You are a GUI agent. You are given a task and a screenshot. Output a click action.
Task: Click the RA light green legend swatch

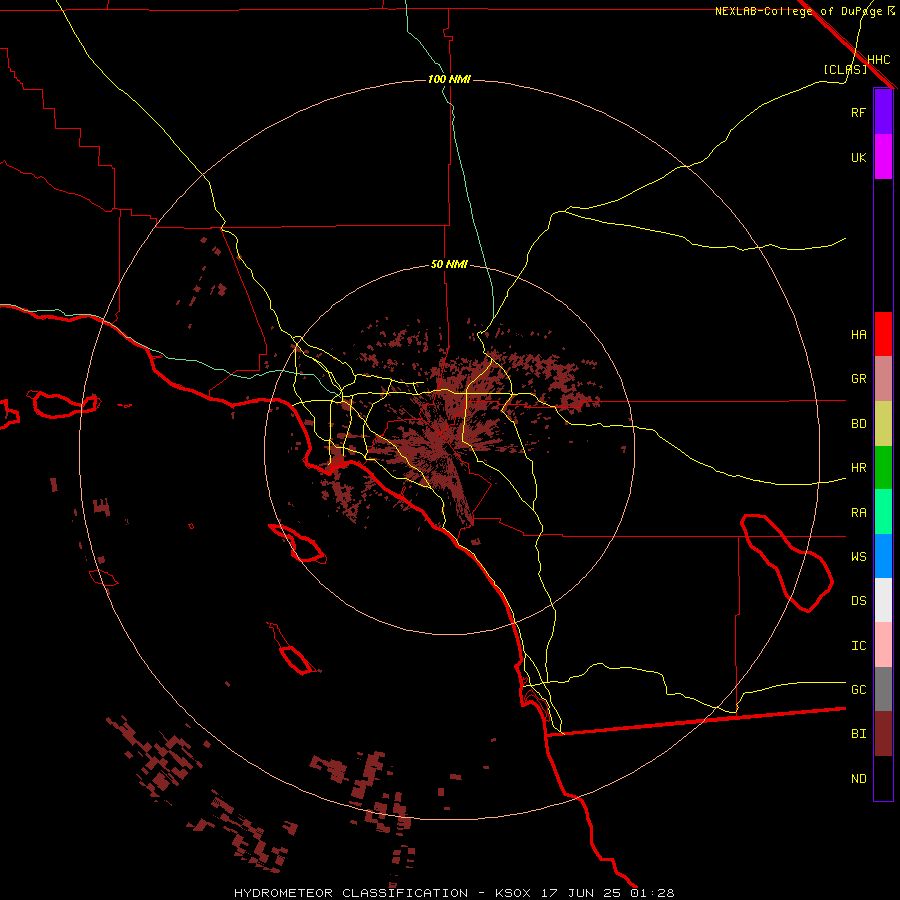click(883, 512)
